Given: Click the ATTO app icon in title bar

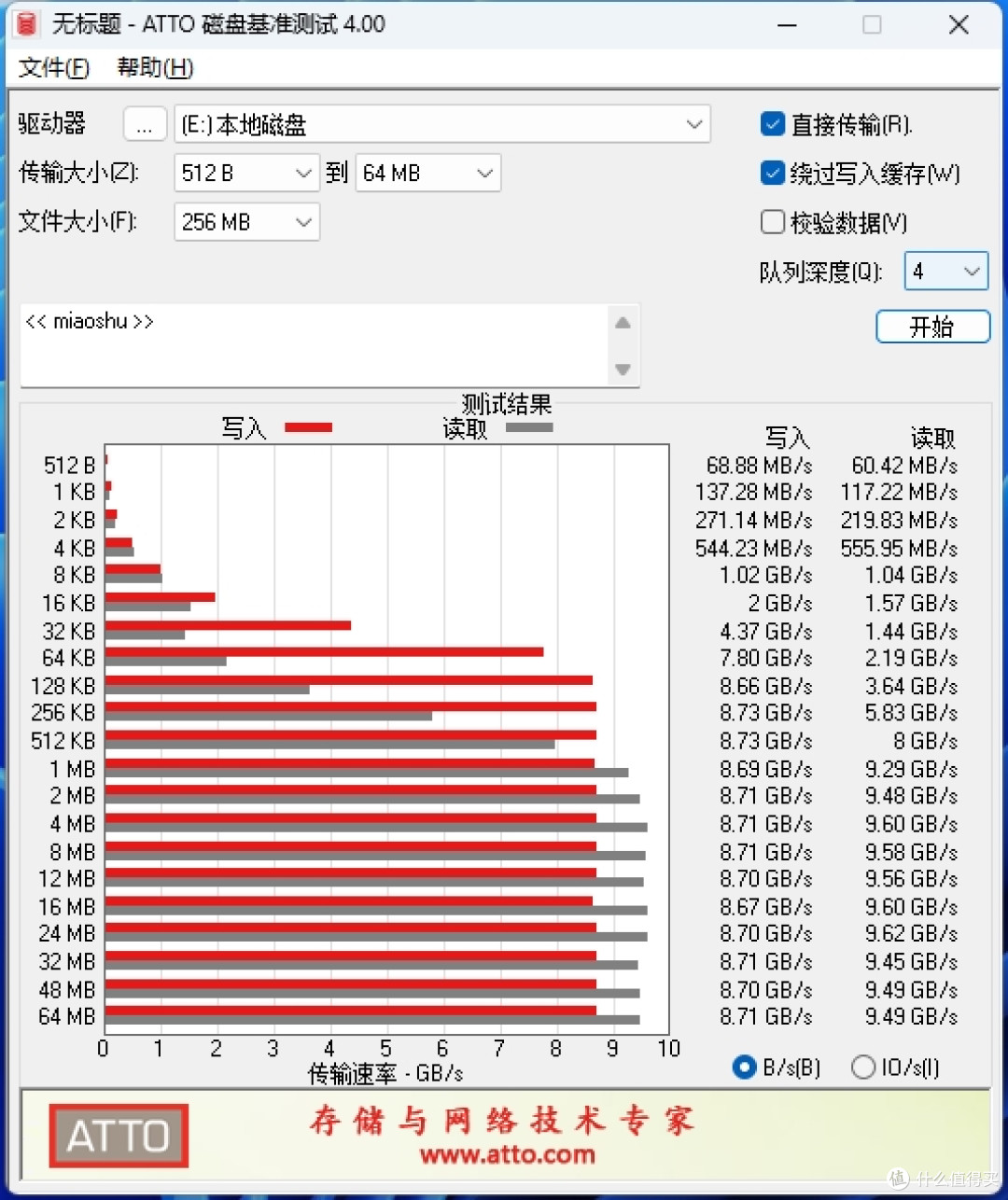Looking at the screenshot, I should [x=27, y=24].
